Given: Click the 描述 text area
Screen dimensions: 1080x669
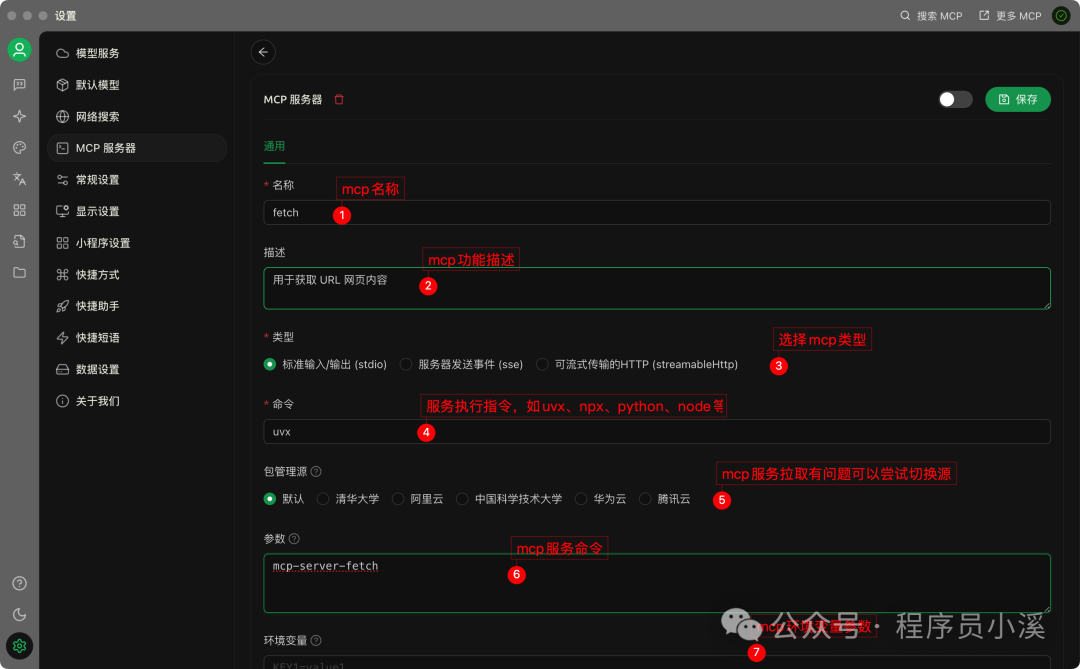Looking at the screenshot, I should coord(656,288).
